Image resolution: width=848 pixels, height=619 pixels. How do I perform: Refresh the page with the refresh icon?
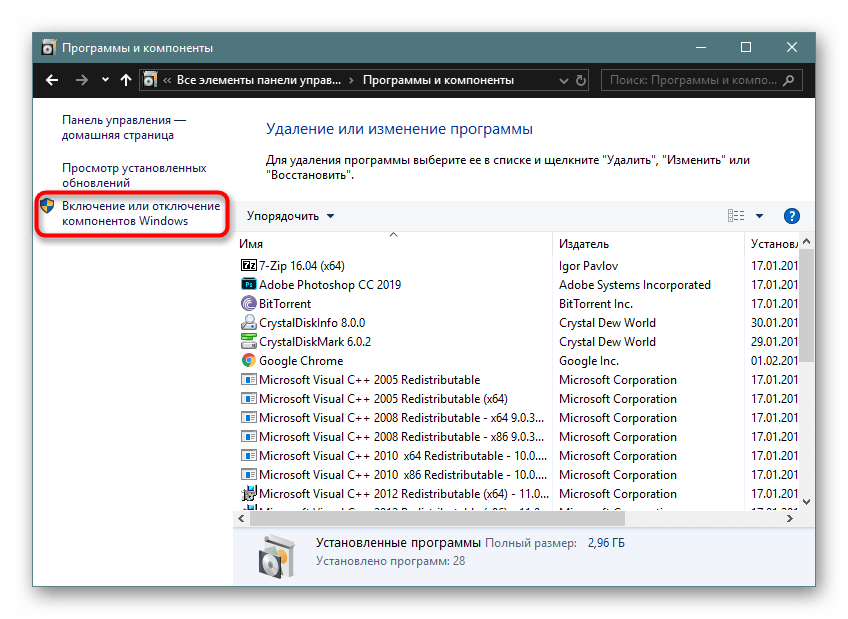581,80
